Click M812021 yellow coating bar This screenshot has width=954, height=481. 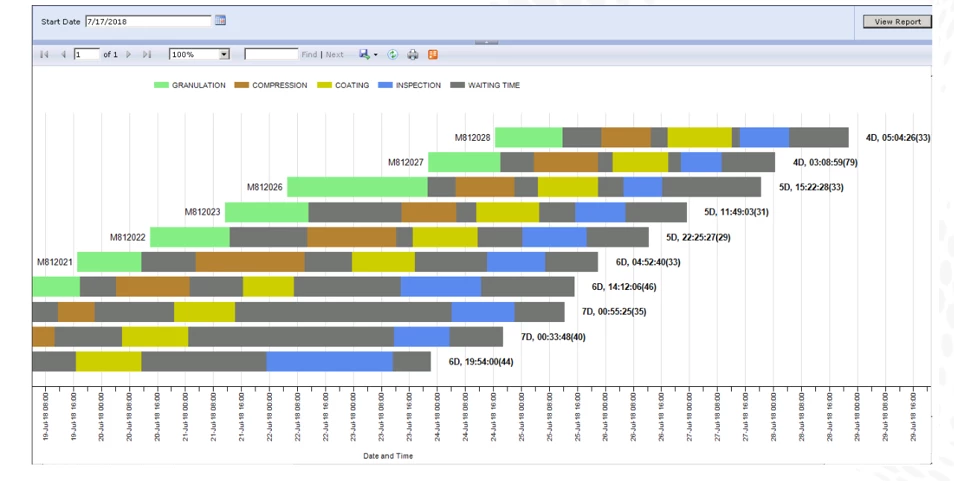(383, 262)
